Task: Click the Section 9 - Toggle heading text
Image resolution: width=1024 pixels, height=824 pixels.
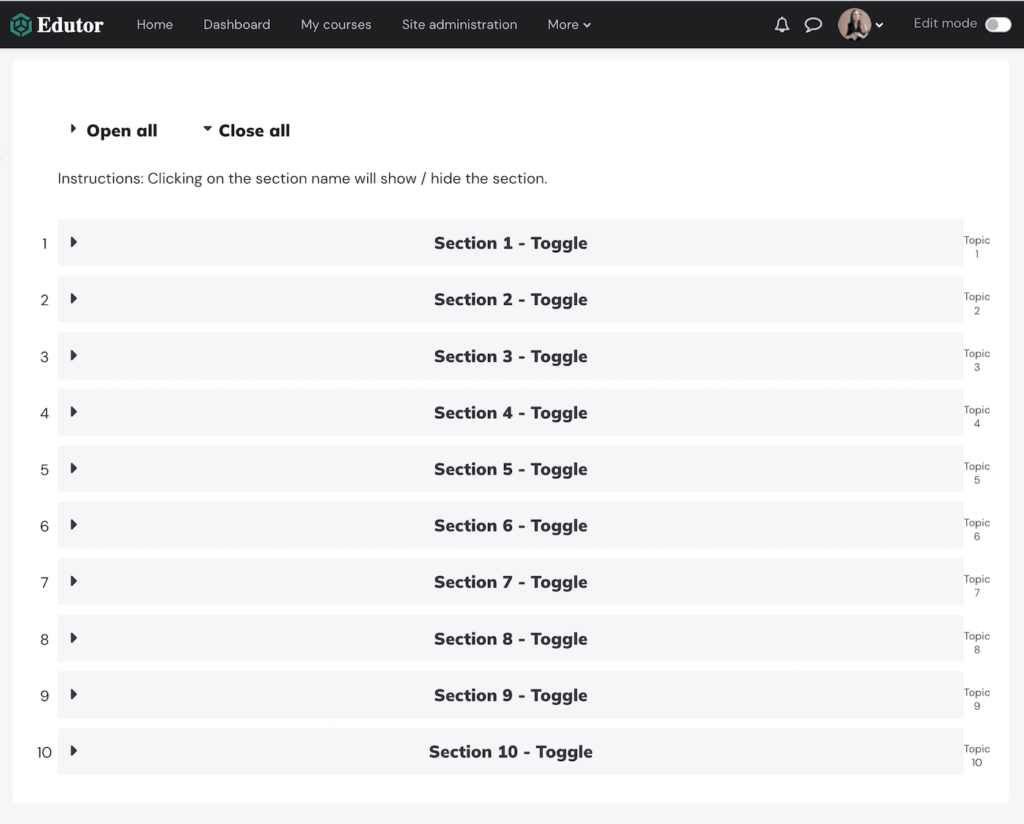Action: point(510,695)
